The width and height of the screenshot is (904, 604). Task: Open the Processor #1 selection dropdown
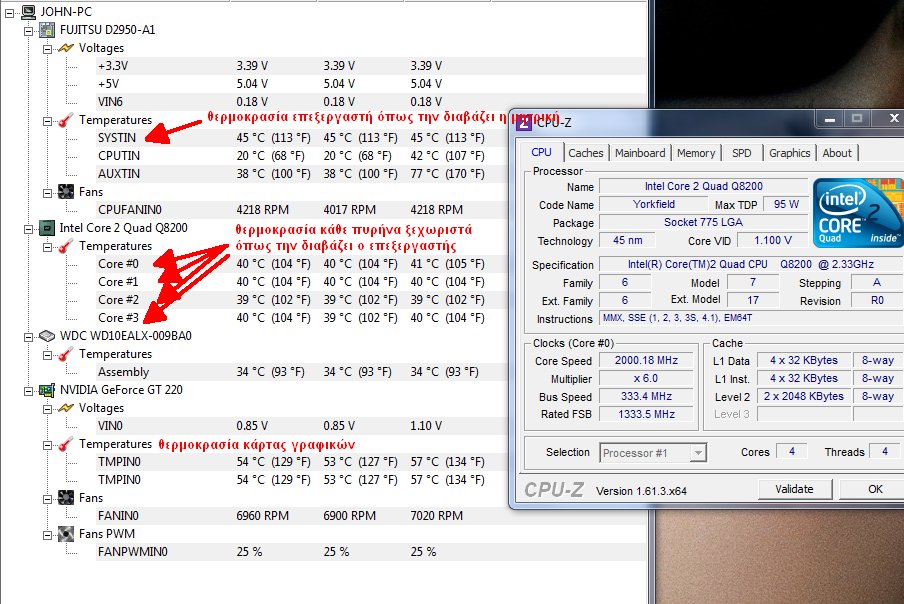(x=698, y=453)
